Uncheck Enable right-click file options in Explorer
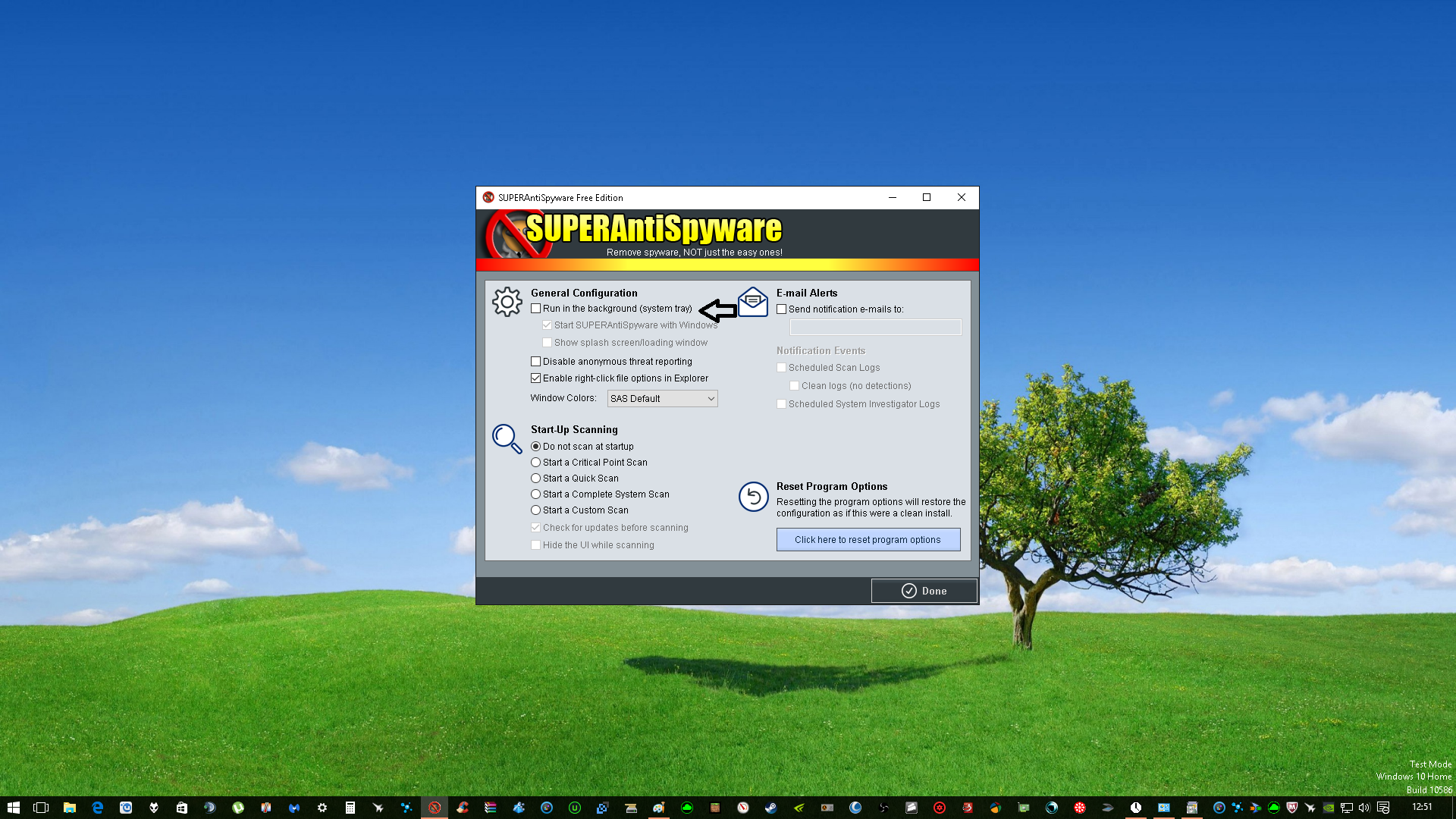The image size is (1456, 819). pyautogui.click(x=536, y=378)
